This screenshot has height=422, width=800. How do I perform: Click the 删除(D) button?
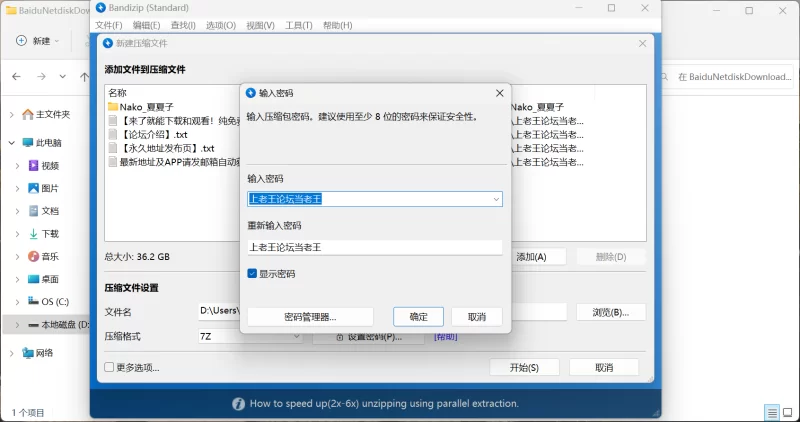[611, 257]
